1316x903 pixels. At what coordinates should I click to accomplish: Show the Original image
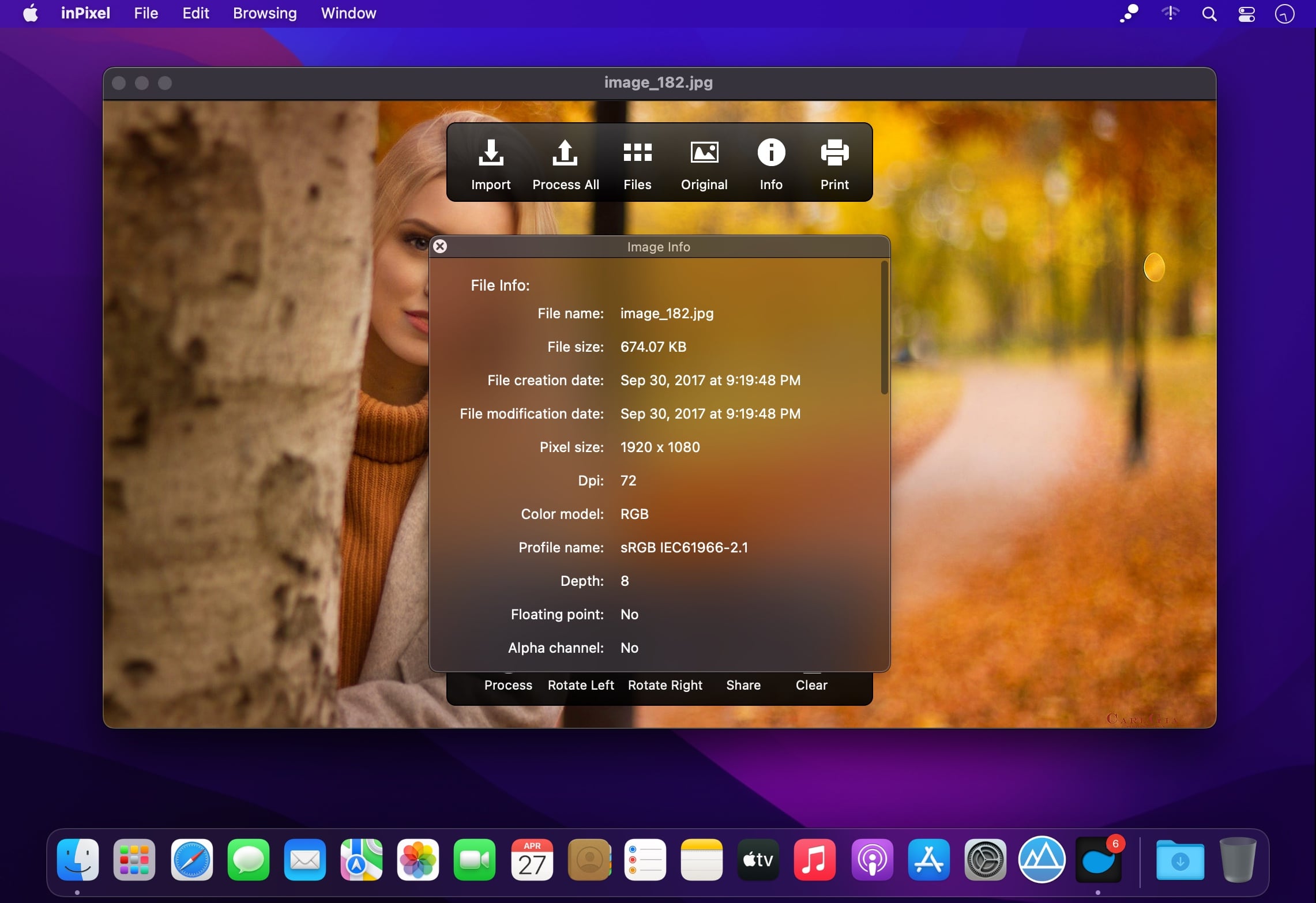704,153
